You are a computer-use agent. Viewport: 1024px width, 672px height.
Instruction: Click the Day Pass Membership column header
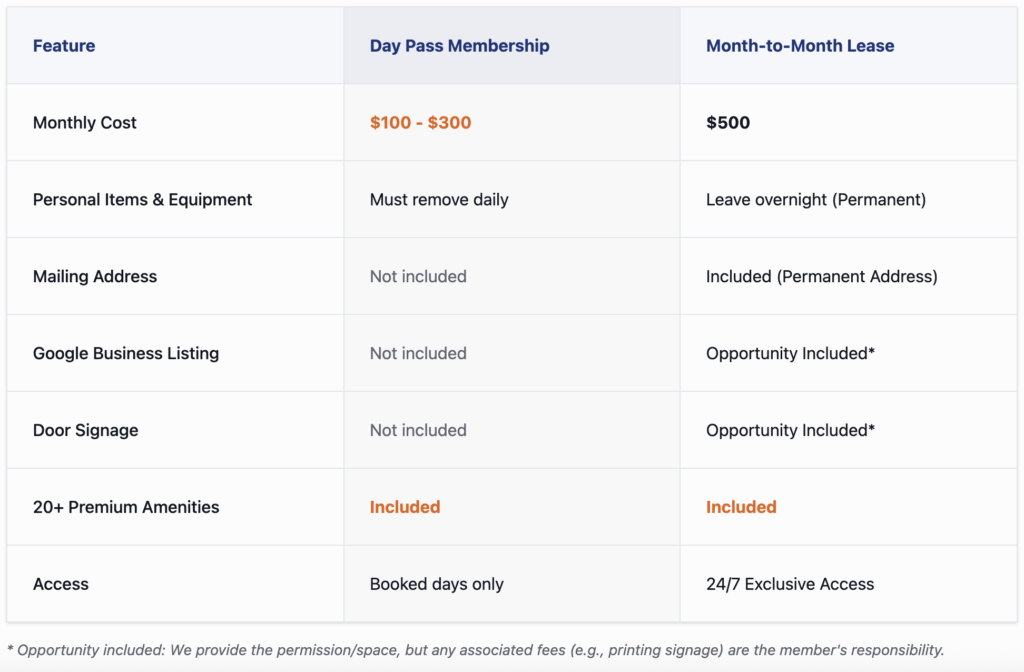pyautogui.click(x=459, y=46)
